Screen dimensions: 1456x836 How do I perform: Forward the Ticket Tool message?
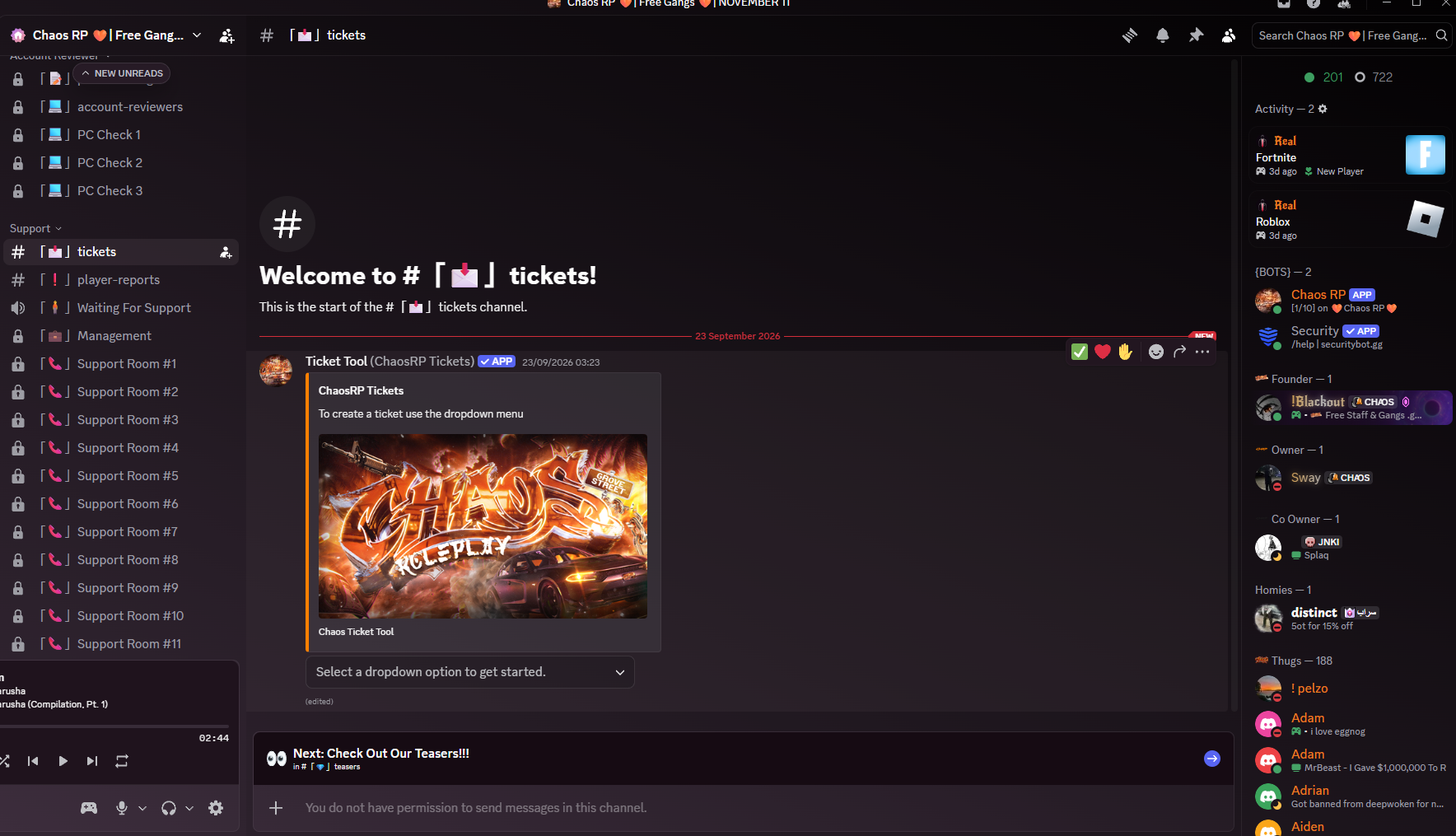point(1179,352)
